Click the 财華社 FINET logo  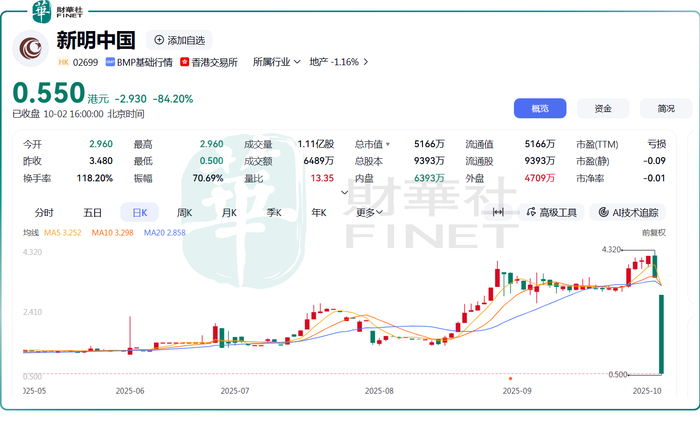click(x=58, y=11)
